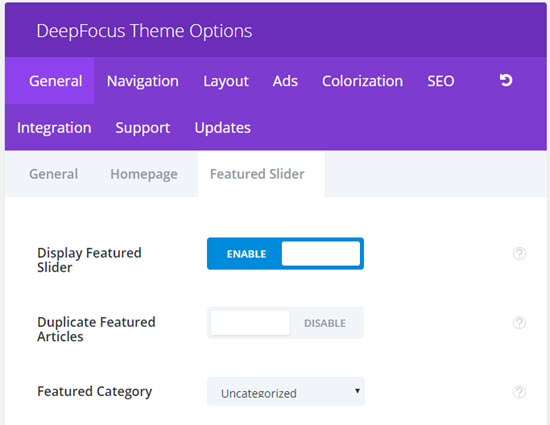Image resolution: width=550 pixels, height=425 pixels.
Task: Click the Duplicate Featured Articles label
Action: (96, 329)
